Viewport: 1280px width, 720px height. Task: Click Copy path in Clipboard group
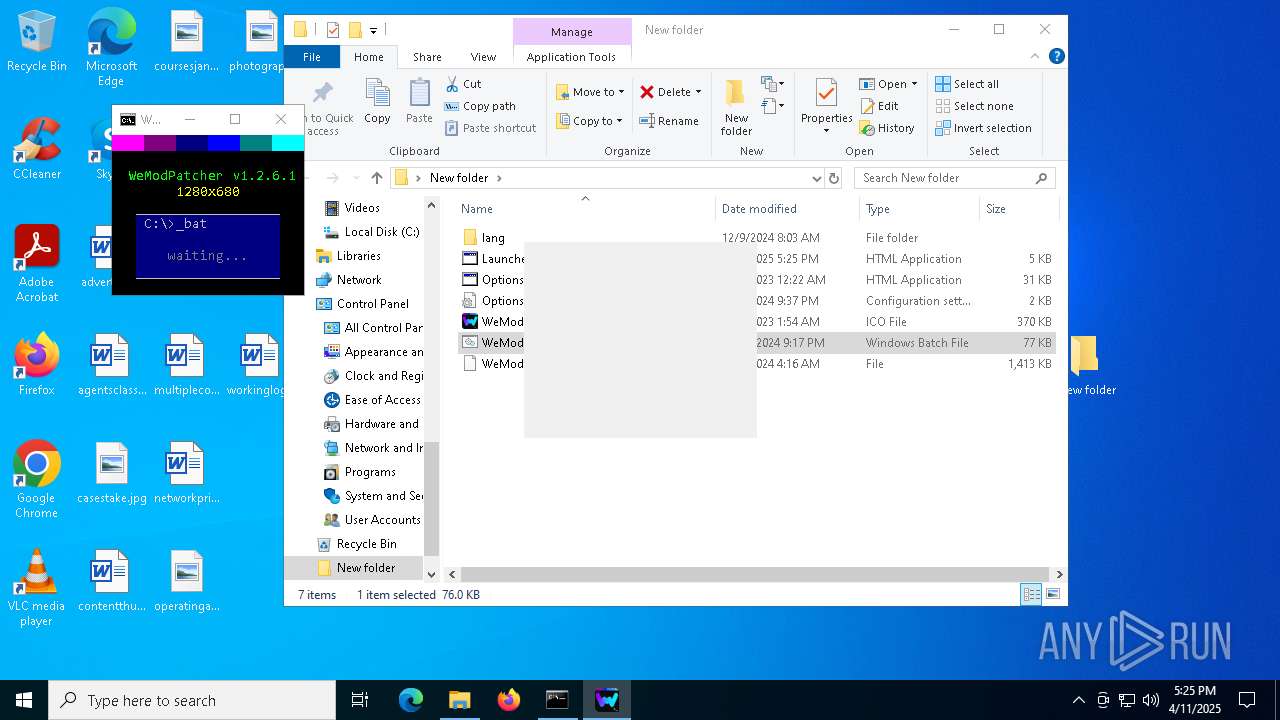click(x=479, y=106)
